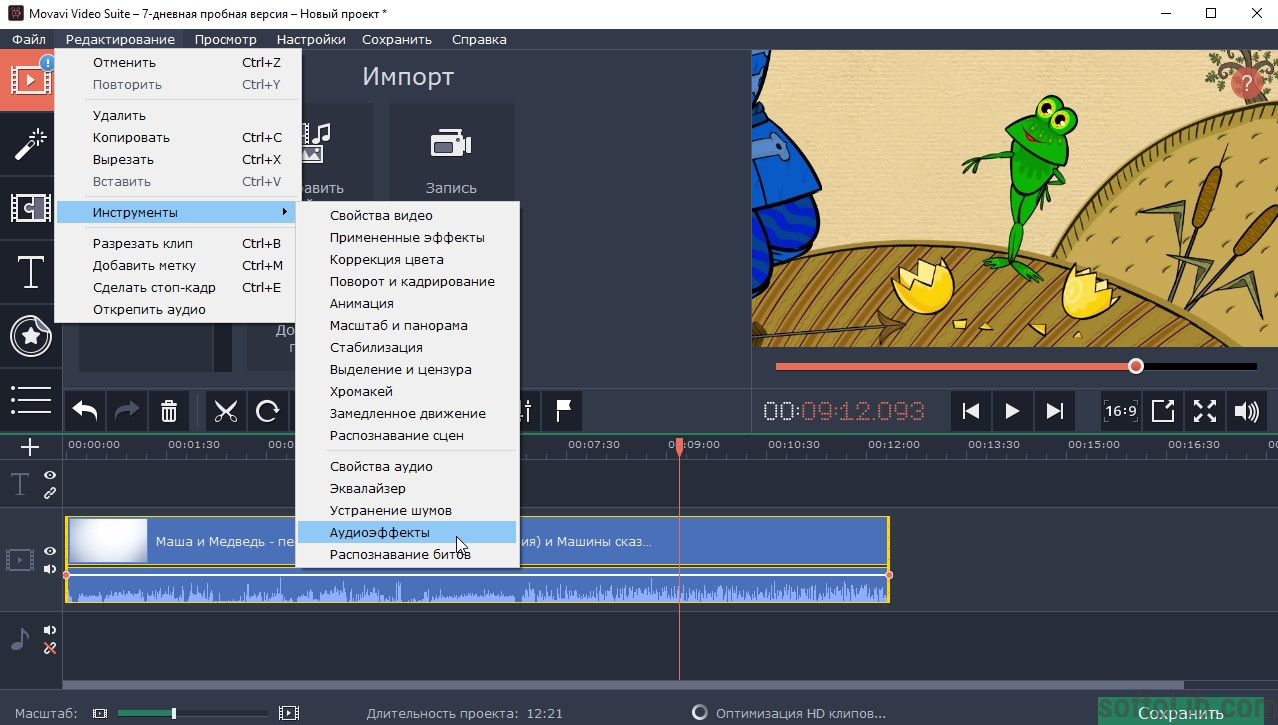
Task: Open the Настройки menu
Action: click(x=311, y=39)
